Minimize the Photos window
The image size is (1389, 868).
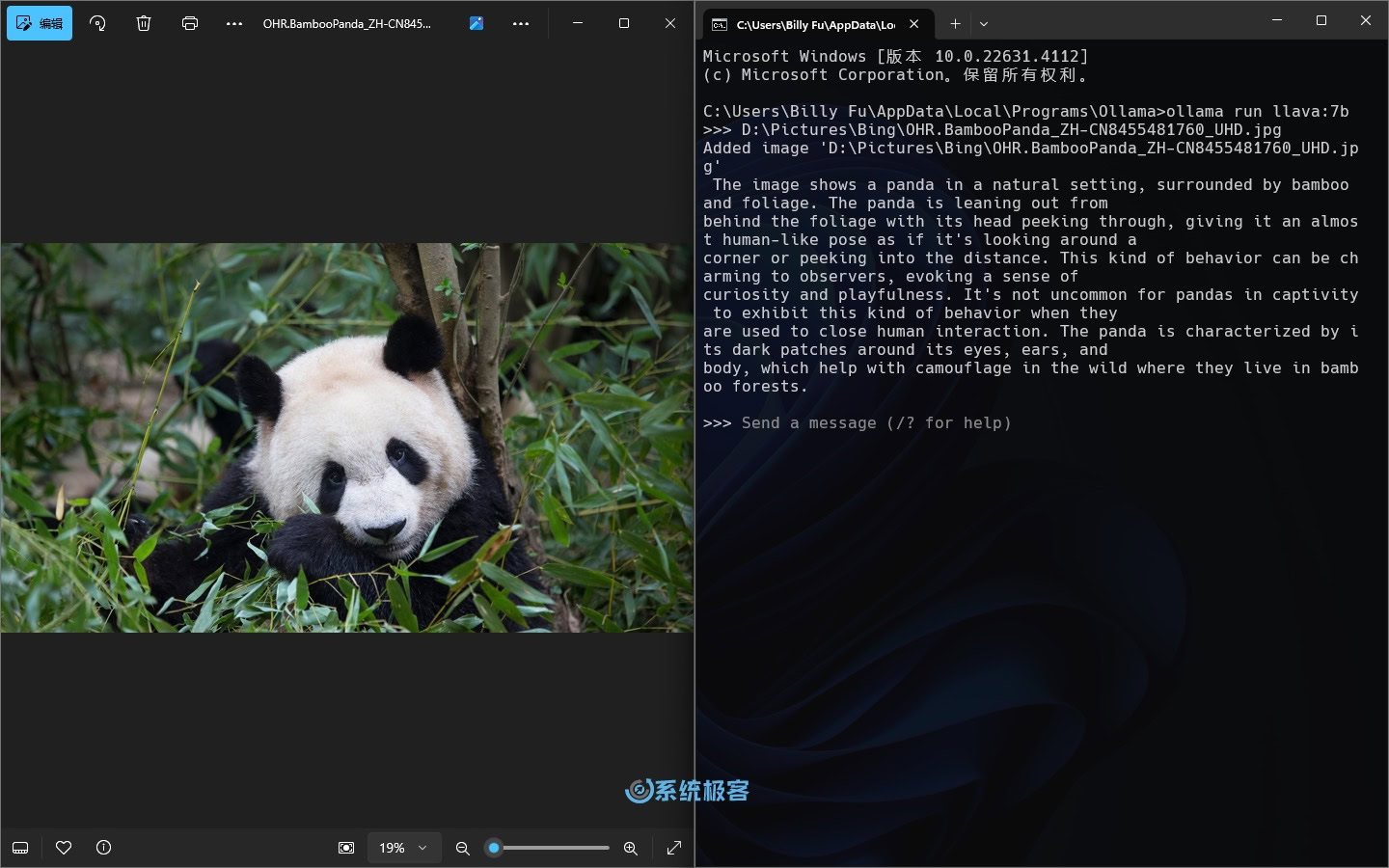coord(578,23)
